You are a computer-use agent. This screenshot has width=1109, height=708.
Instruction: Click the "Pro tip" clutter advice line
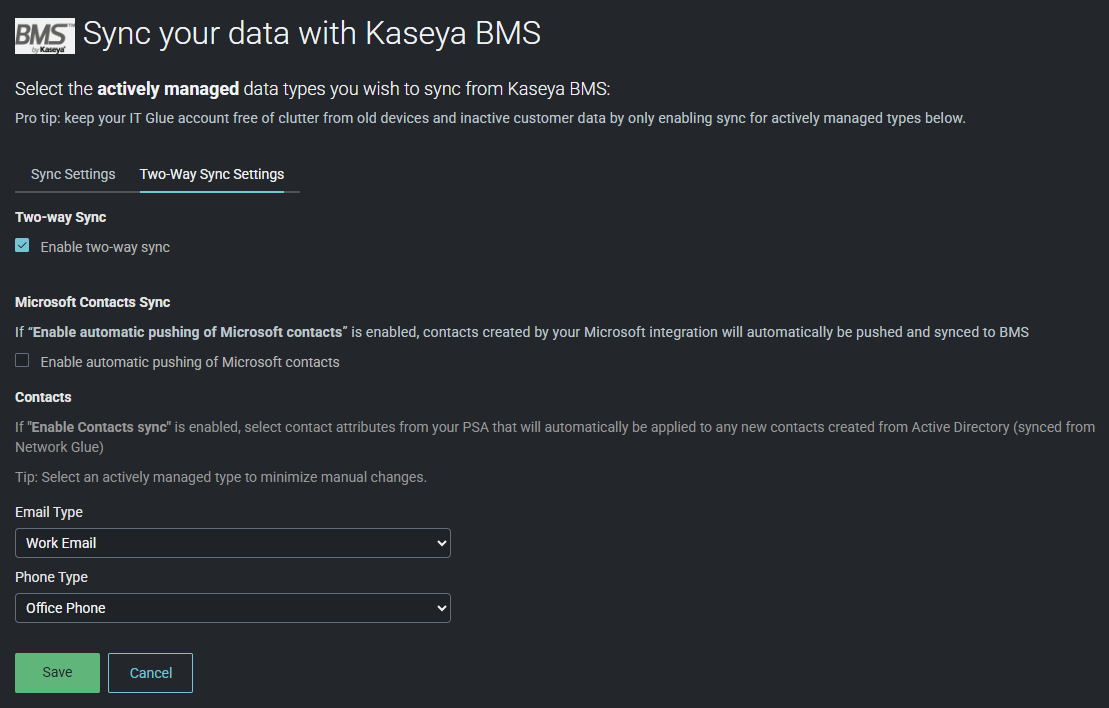click(490, 118)
